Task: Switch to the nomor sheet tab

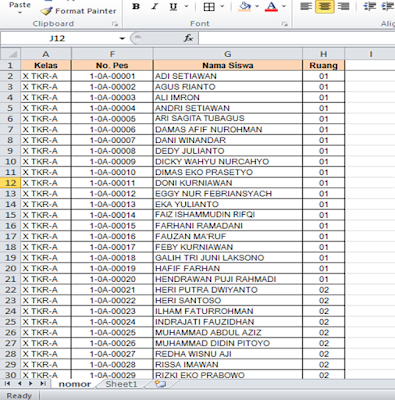Action: (x=75, y=384)
